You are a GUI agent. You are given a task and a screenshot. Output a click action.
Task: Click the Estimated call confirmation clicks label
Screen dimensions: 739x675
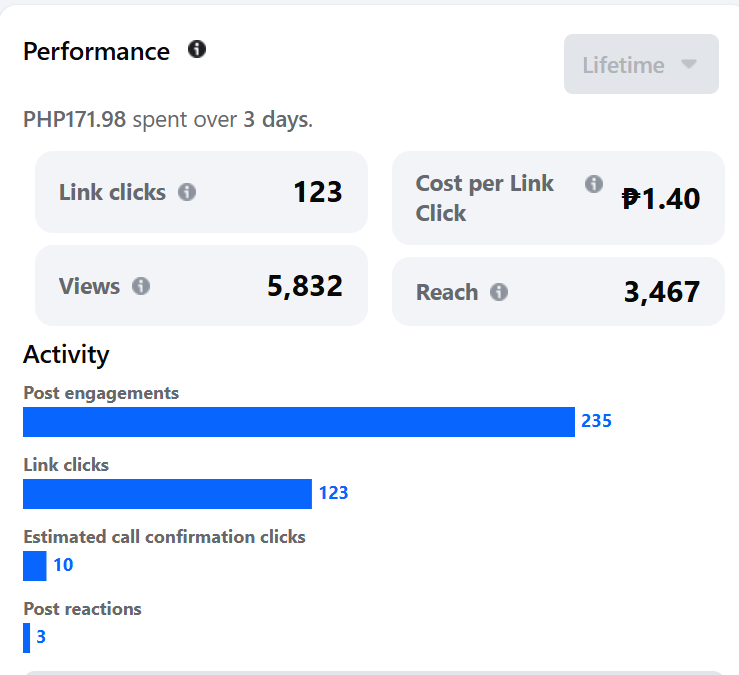(x=164, y=537)
